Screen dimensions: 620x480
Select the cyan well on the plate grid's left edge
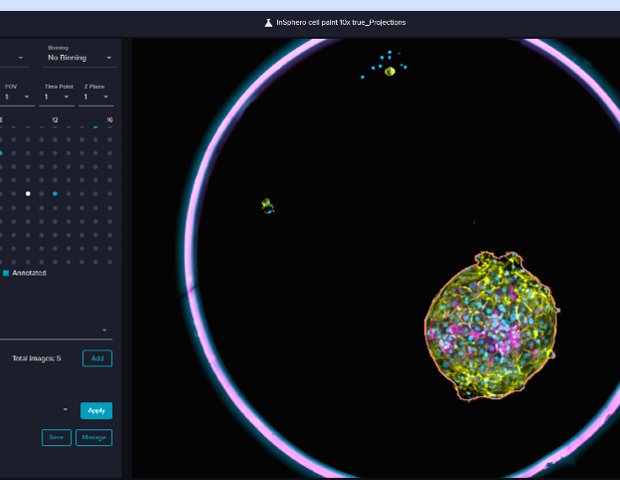[1, 153]
